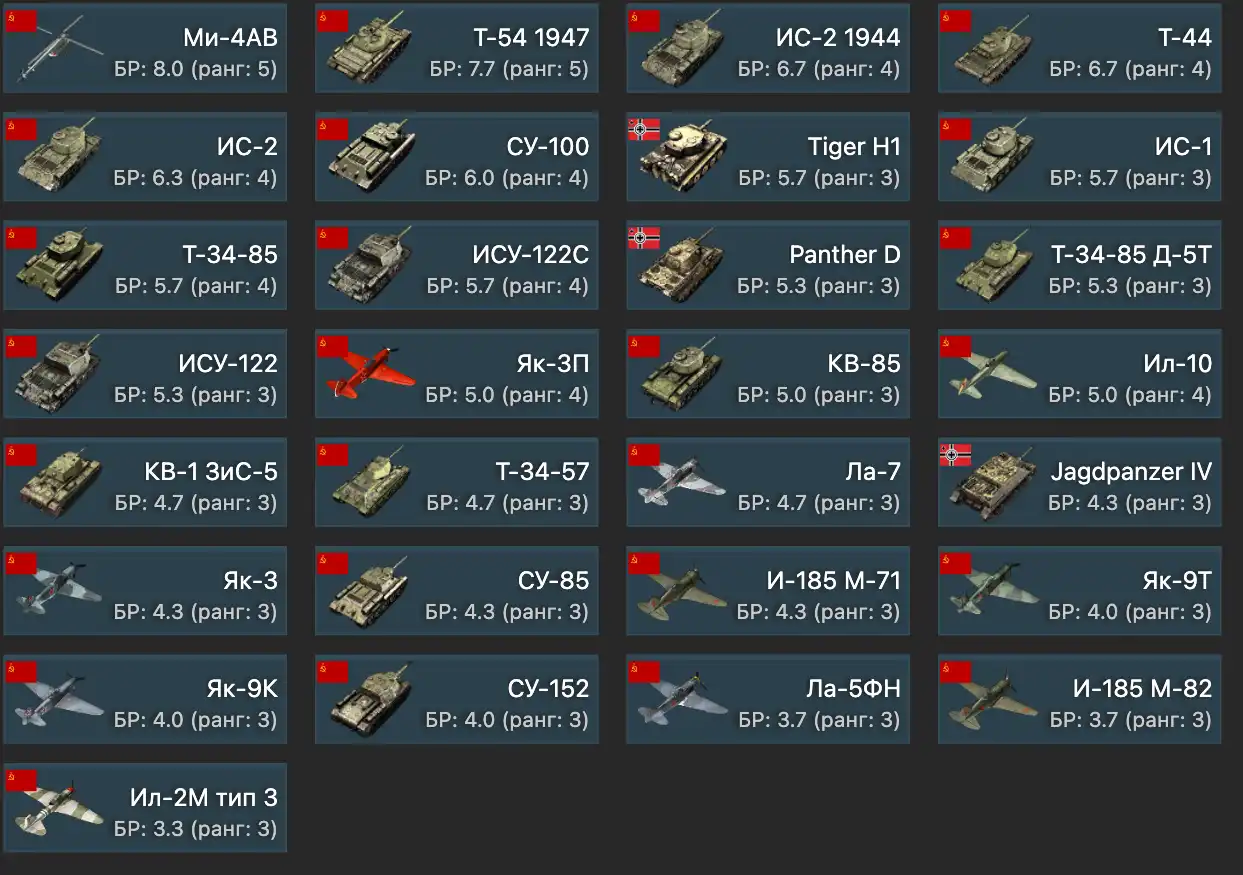The image size is (1243, 875).
Task: Click the German flag on Panther D card
Action: coord(644,238)
